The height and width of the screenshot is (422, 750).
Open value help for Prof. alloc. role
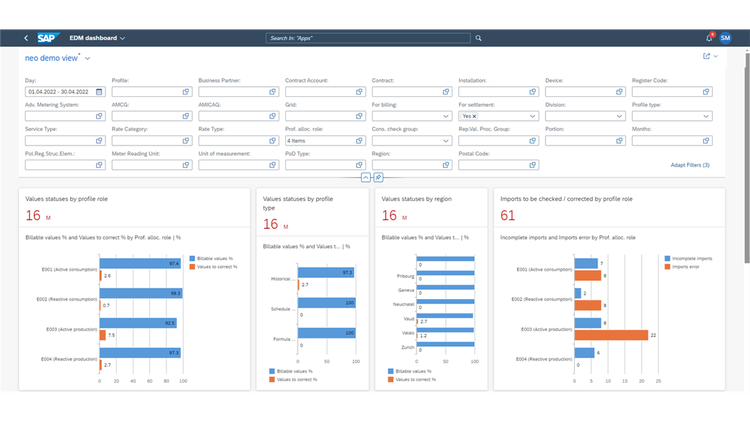(359, 141)
